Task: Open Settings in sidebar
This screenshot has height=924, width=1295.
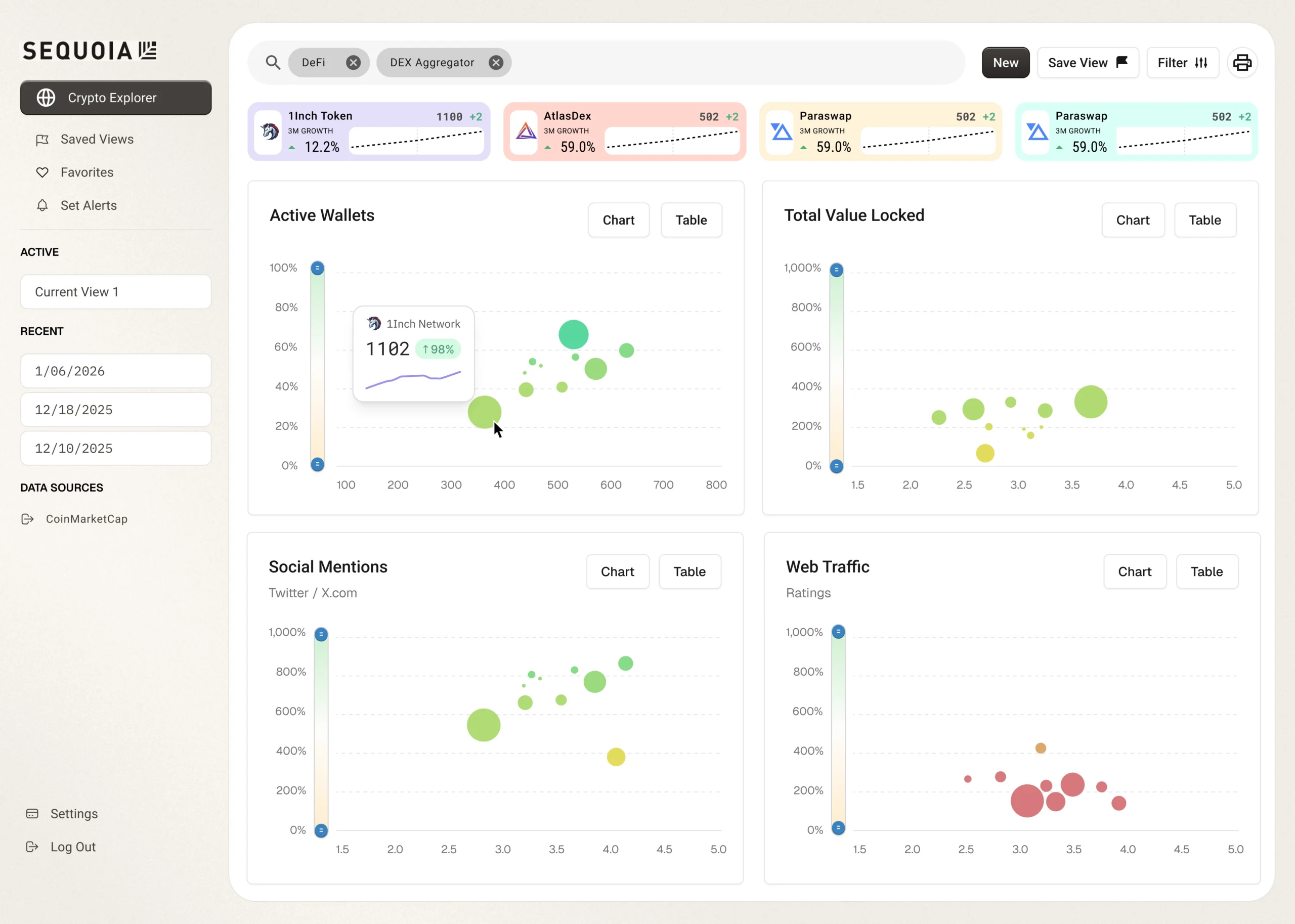Action: coord(73,814)
